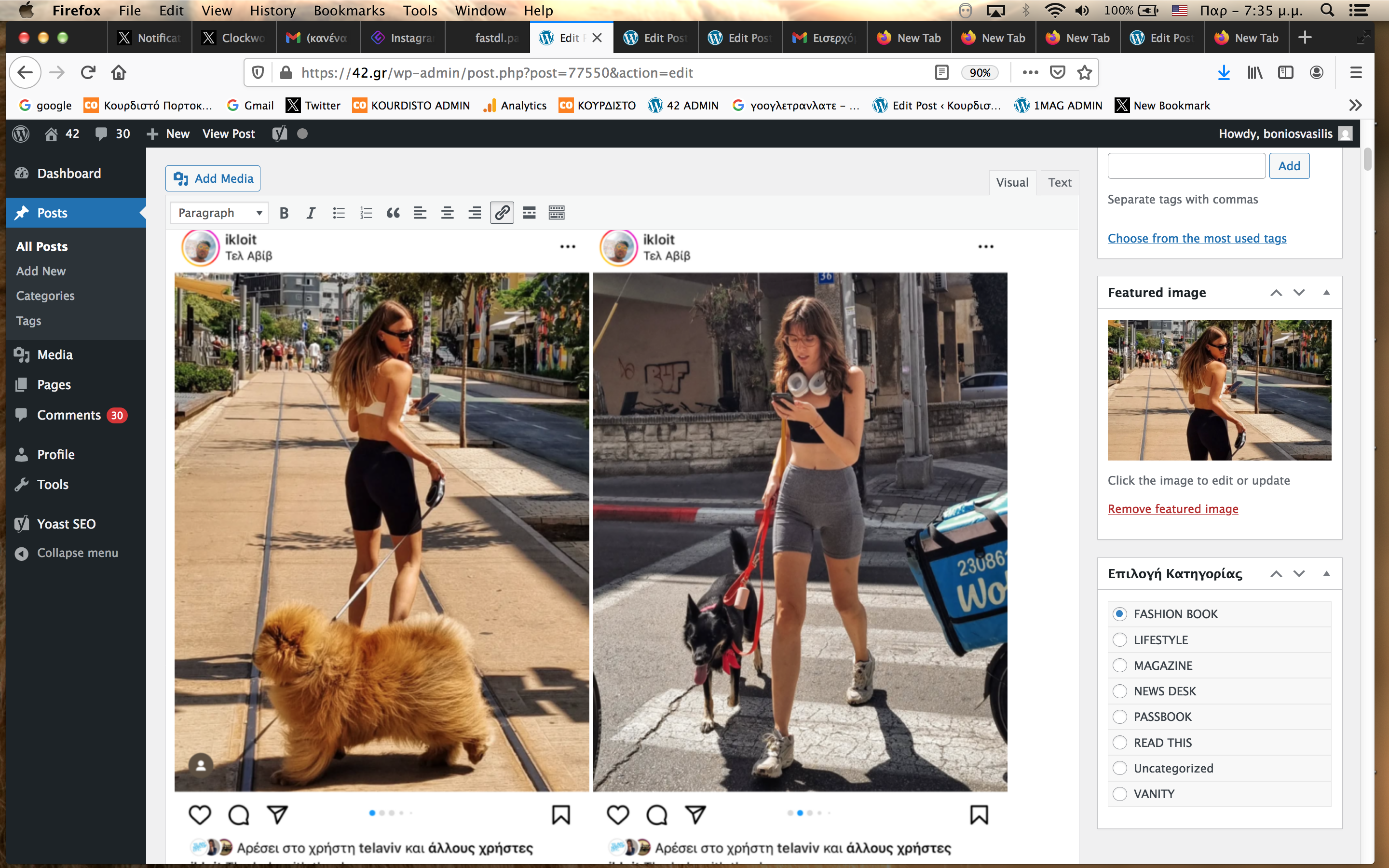Click the Add Media button

213,178
